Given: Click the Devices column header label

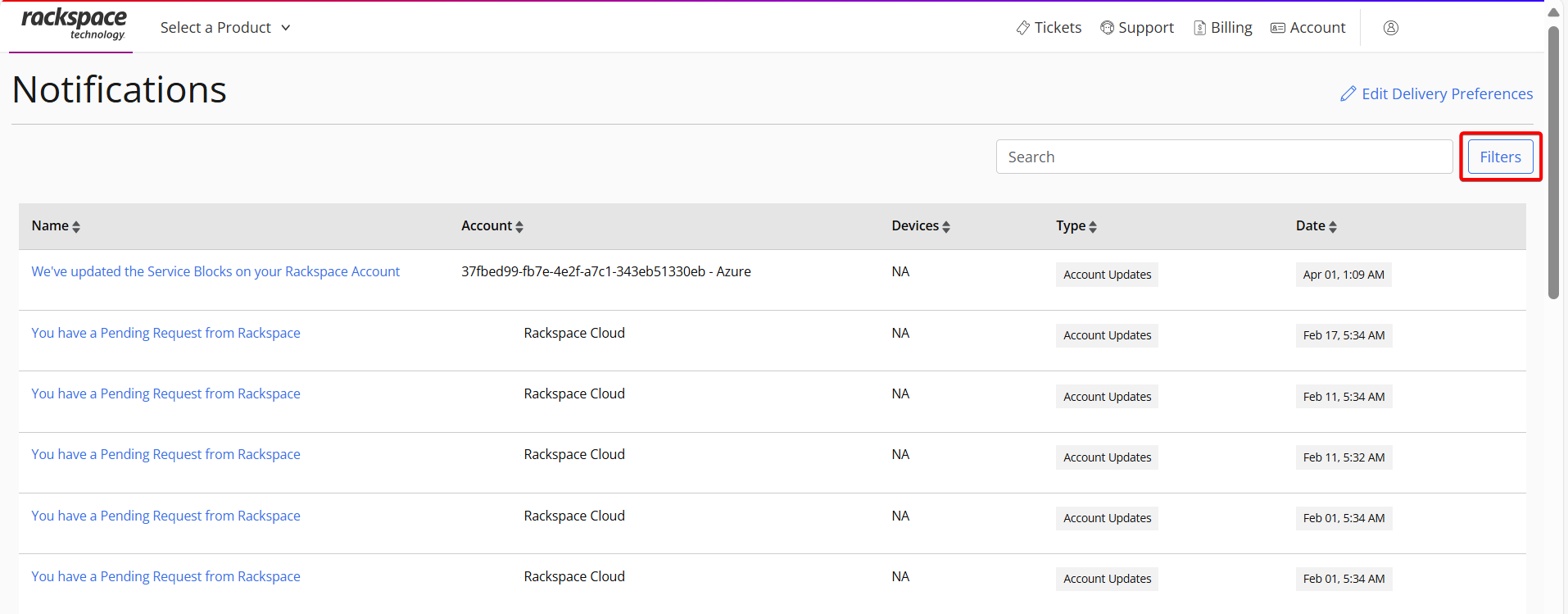Looking at the screenshot, I should 915,225.
